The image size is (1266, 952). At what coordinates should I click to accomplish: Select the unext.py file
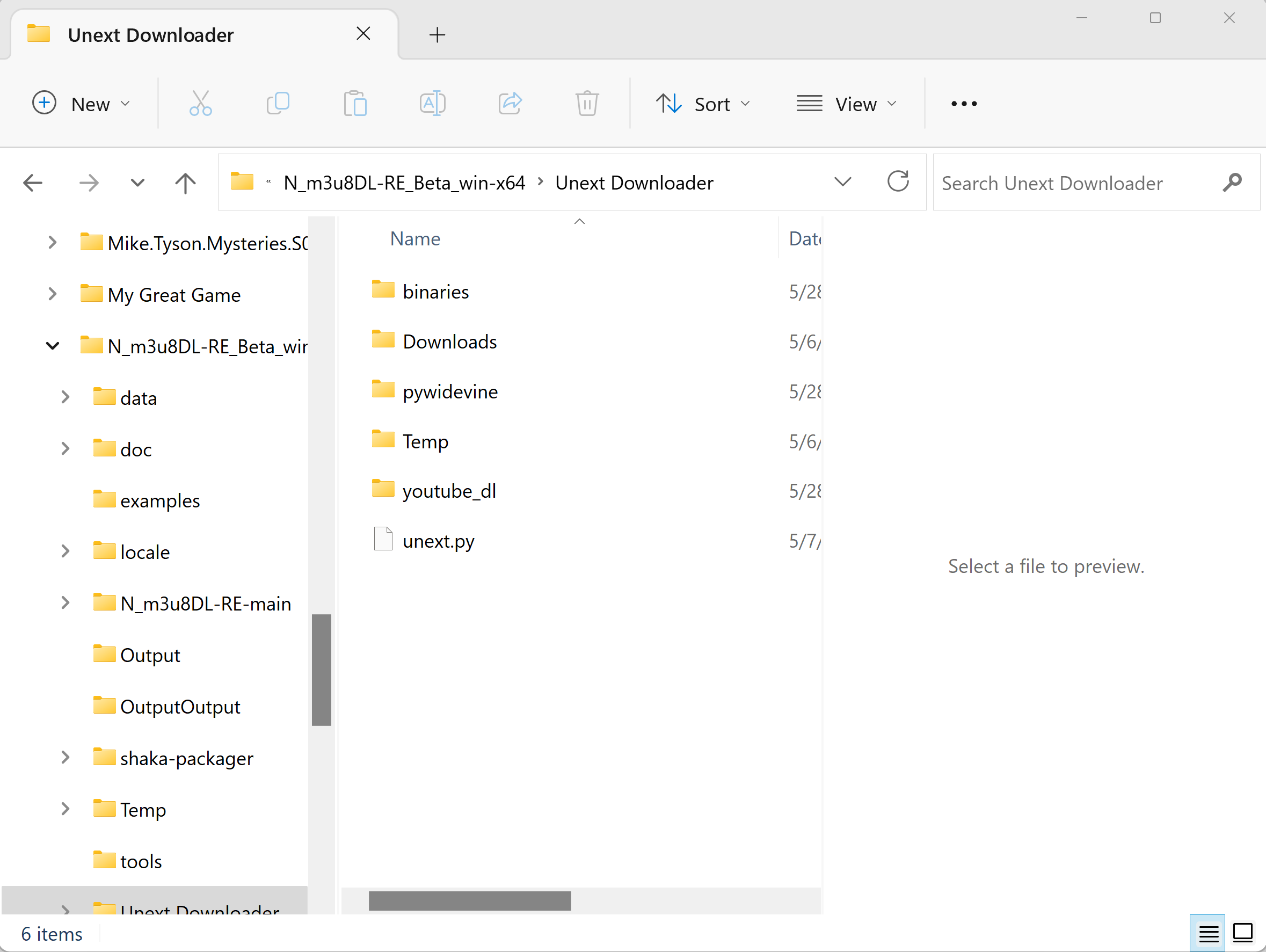point(438,541)
